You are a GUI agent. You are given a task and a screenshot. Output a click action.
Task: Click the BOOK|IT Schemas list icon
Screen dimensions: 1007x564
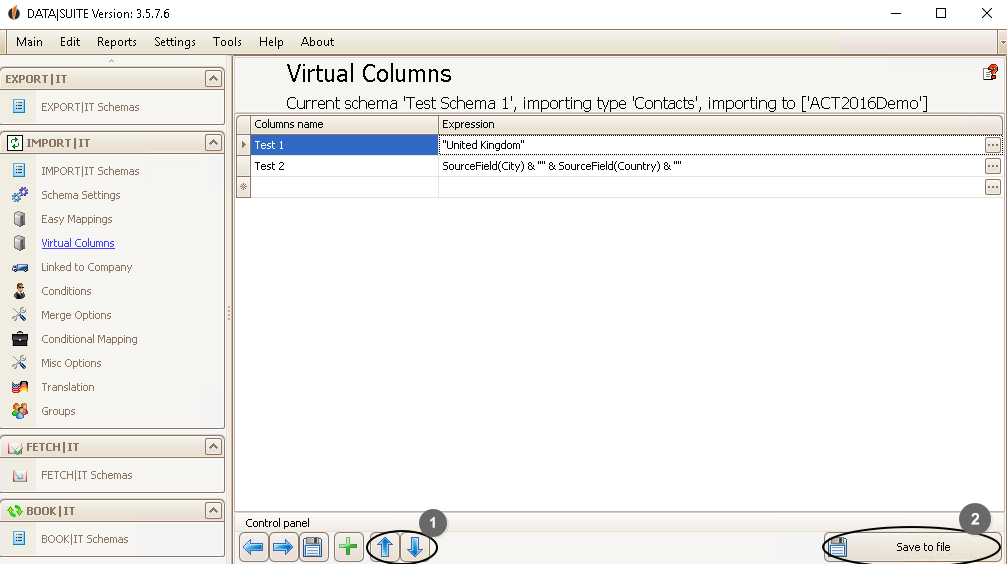coord(19,538)
